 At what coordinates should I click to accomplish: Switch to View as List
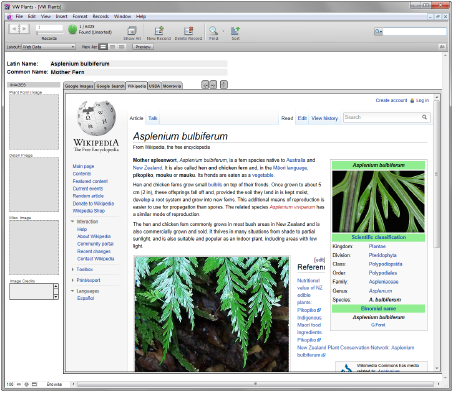(113, 47)
